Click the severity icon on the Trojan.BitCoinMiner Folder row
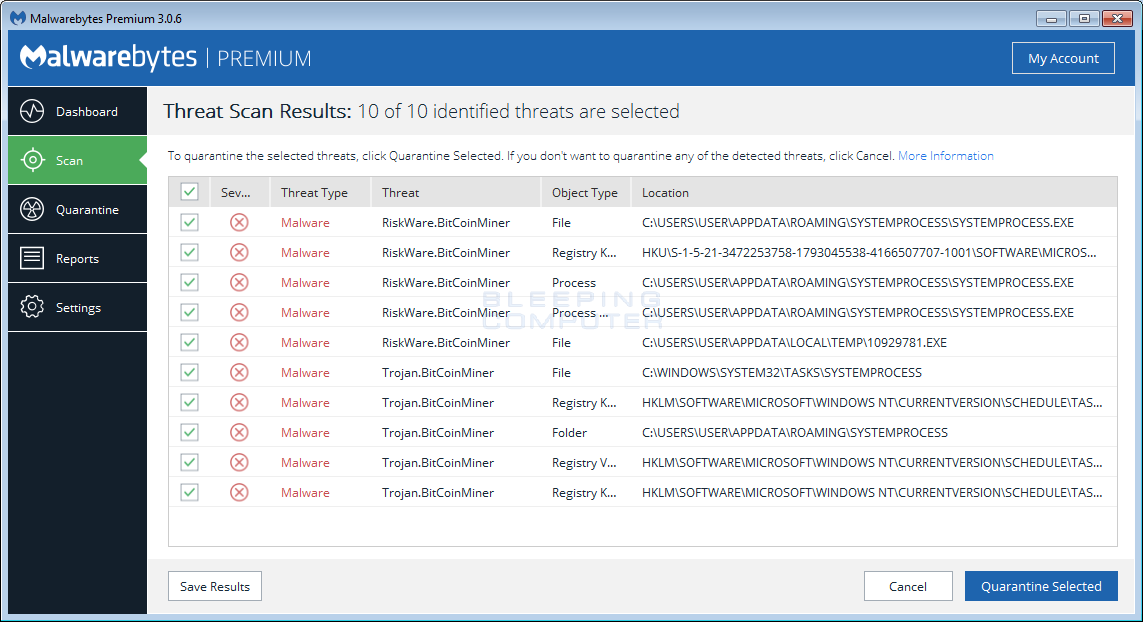 tap(239, 432)
